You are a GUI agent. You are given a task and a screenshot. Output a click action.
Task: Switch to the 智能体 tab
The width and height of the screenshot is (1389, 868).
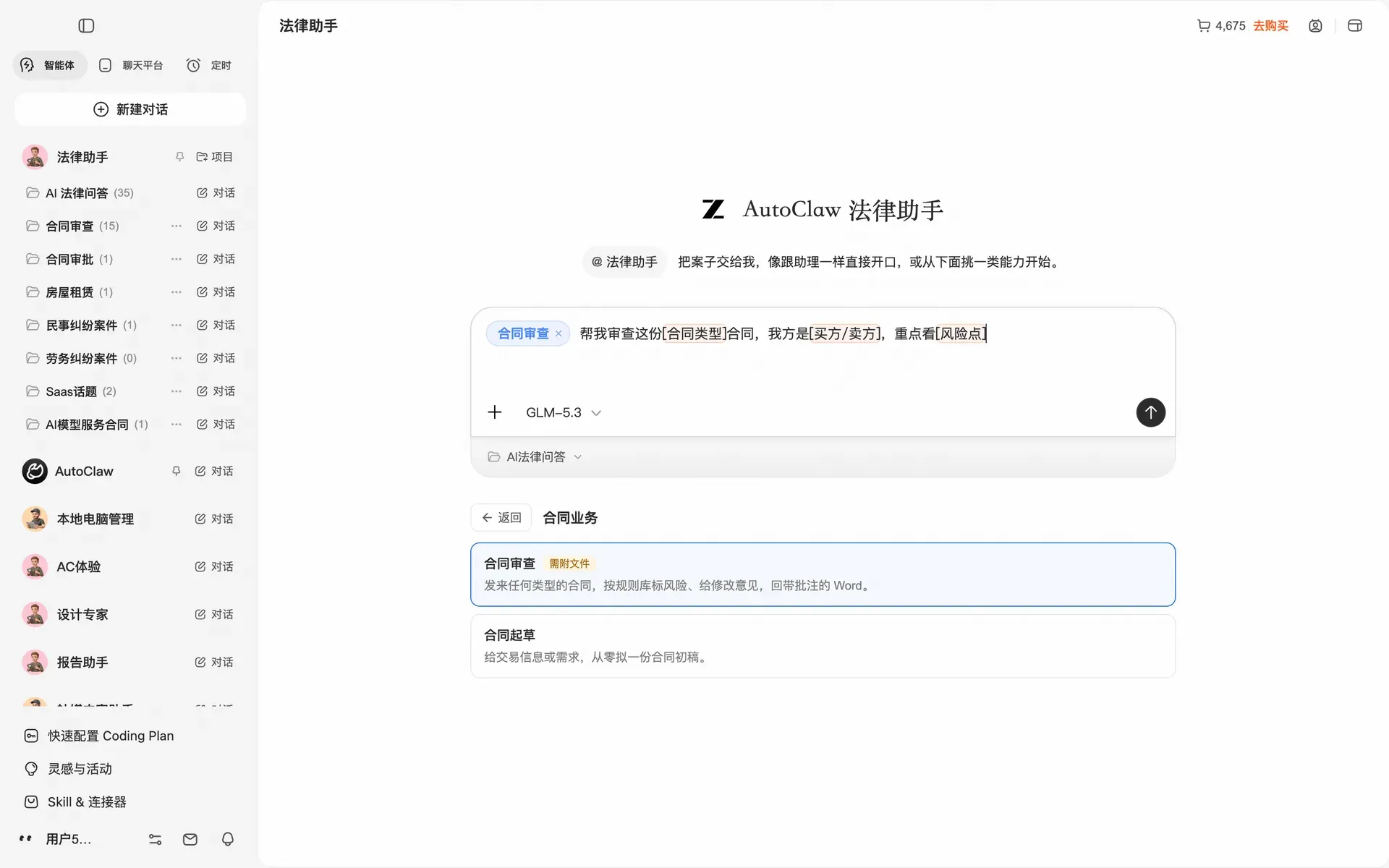(50, 65)
